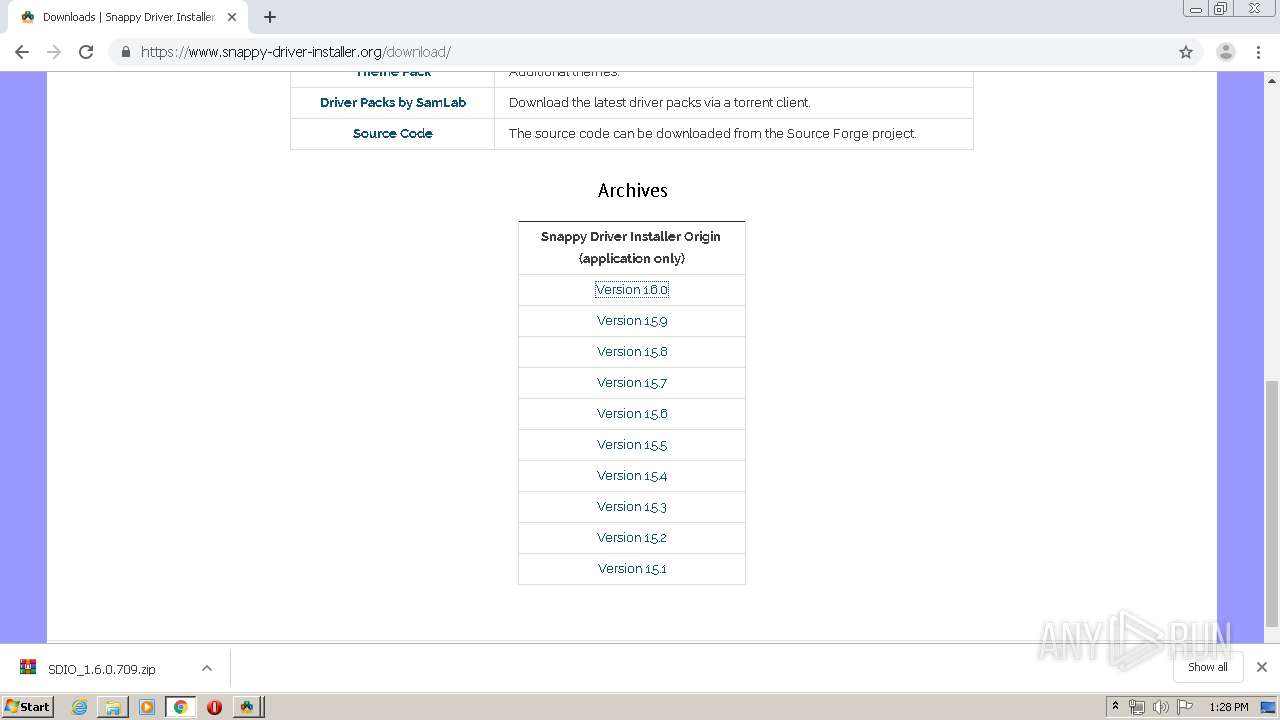Open Windows Media Player in taskbar
Image resolution: width=1280 pixels, height=720 pixels.
tap(147, 707)
